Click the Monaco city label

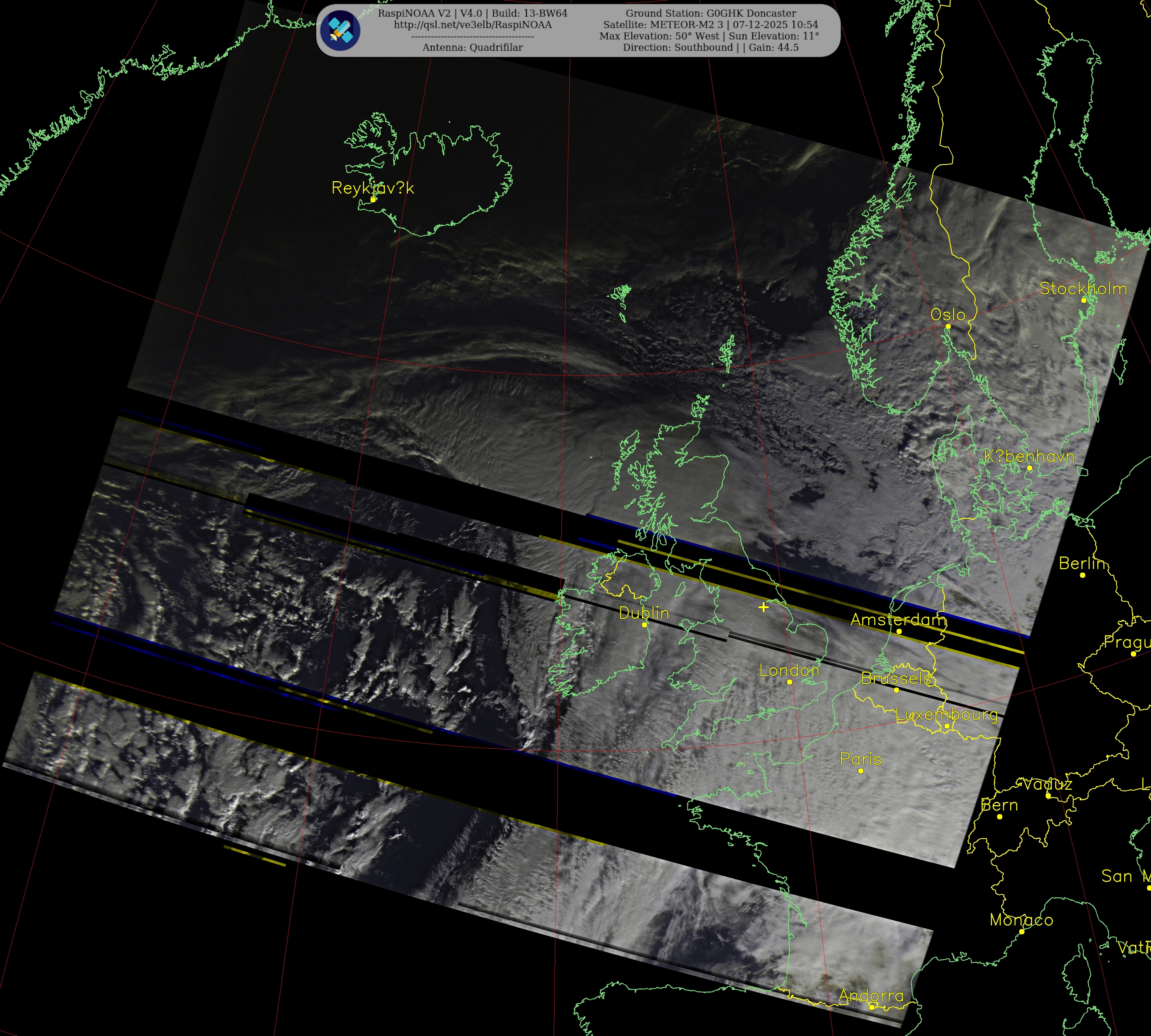click(x=1021, y=920)
